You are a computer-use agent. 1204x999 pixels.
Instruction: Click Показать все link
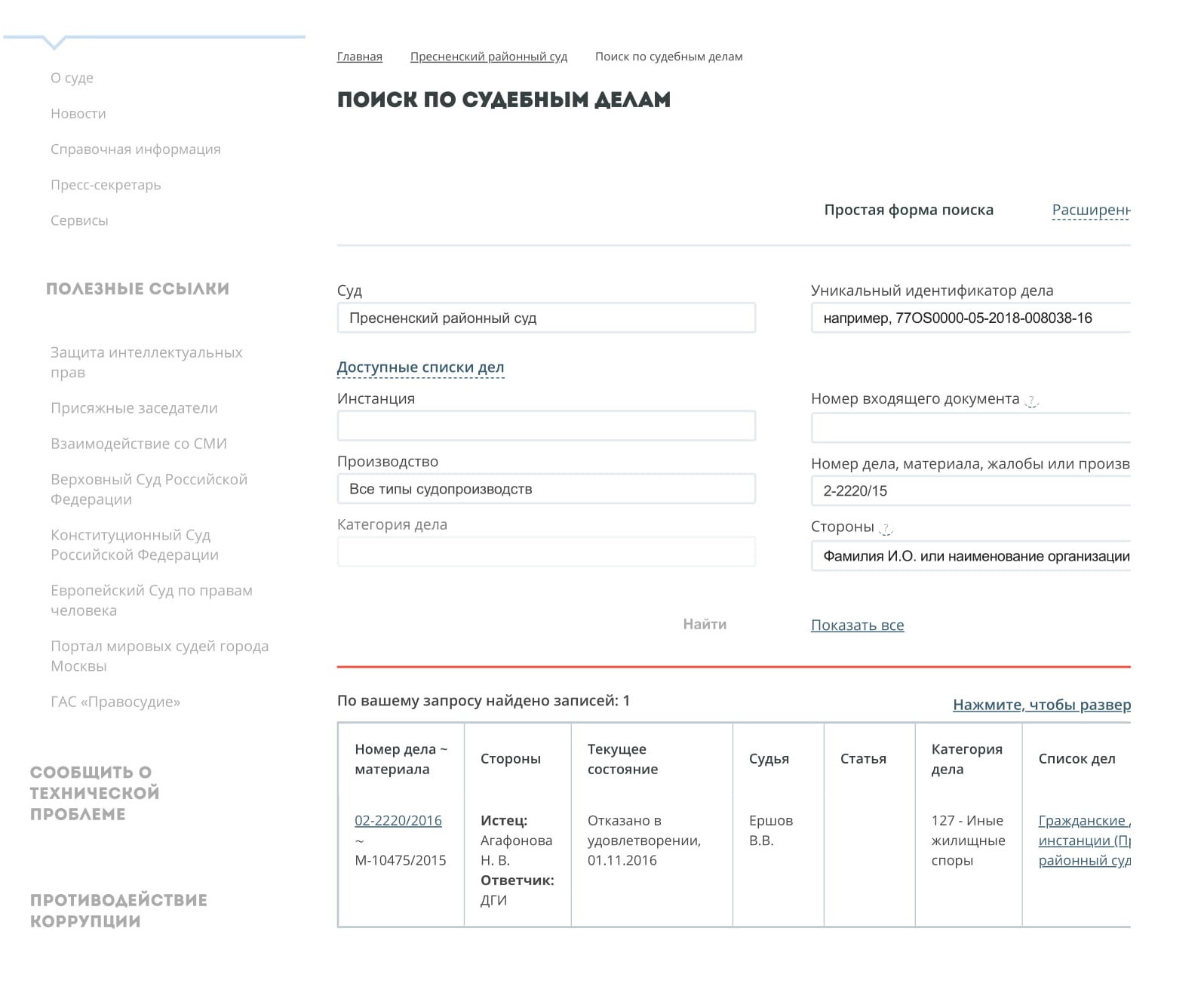point(857,625)
